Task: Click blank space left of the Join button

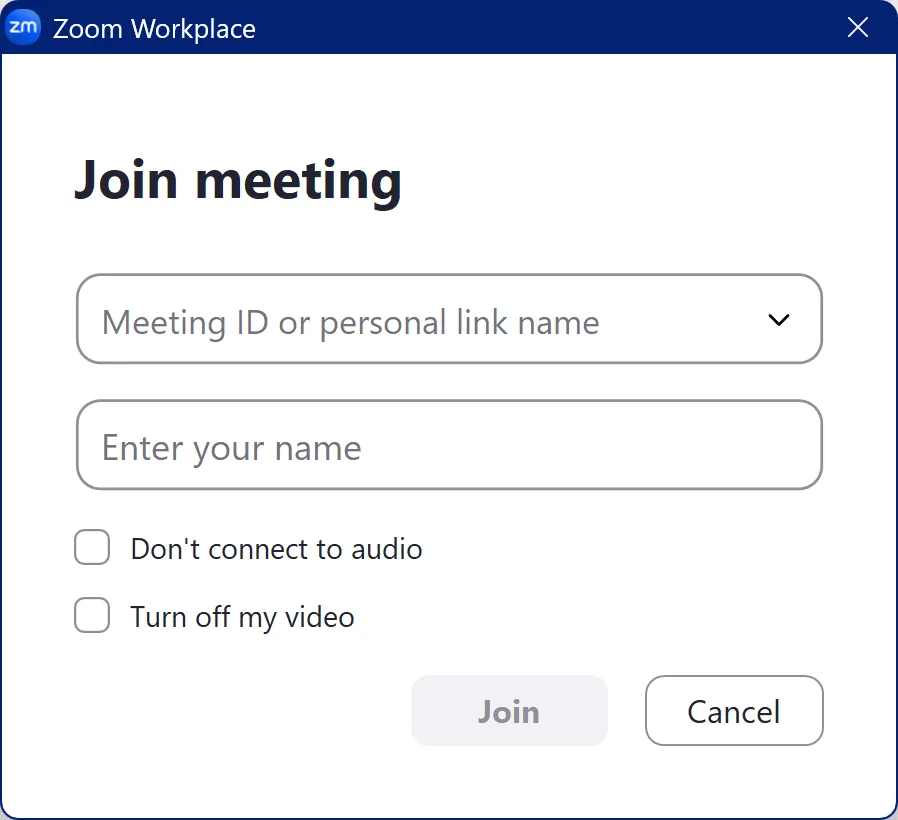Action: tap(240, 711)
